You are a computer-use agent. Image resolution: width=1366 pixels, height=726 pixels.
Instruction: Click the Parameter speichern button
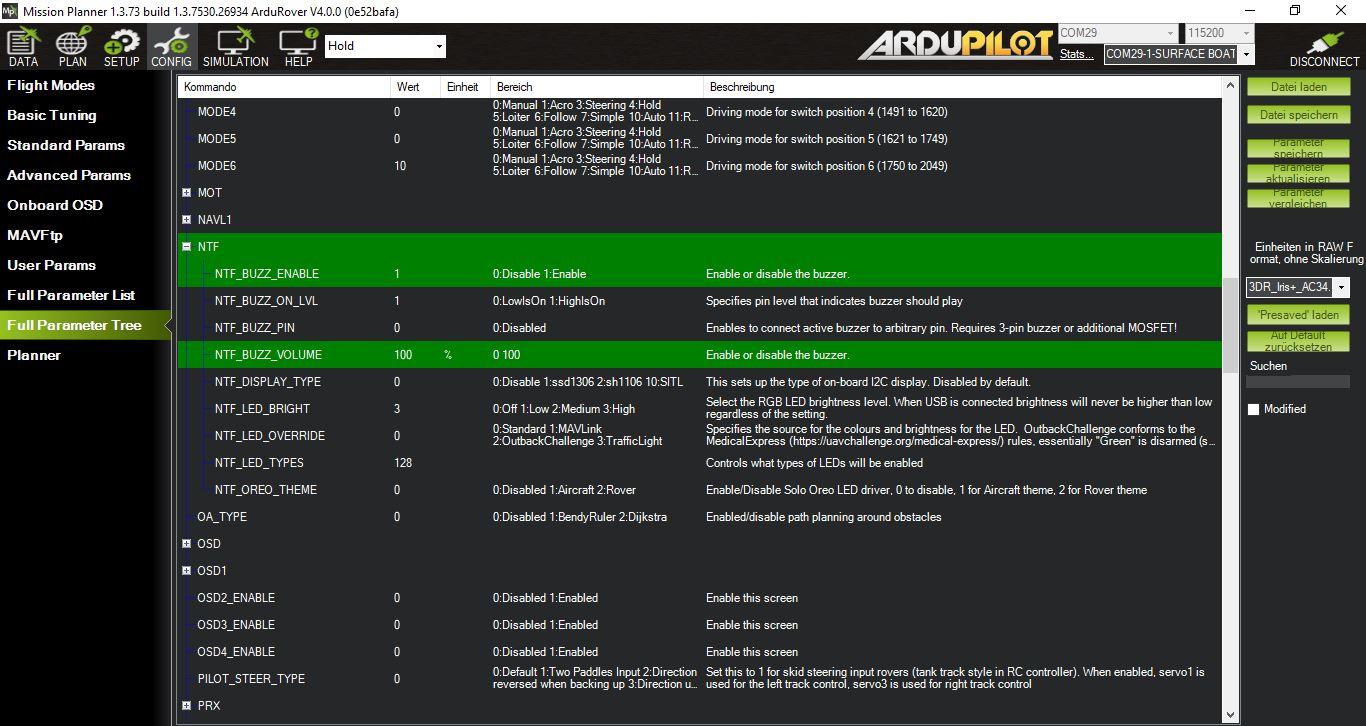(x=1298, y=148)
